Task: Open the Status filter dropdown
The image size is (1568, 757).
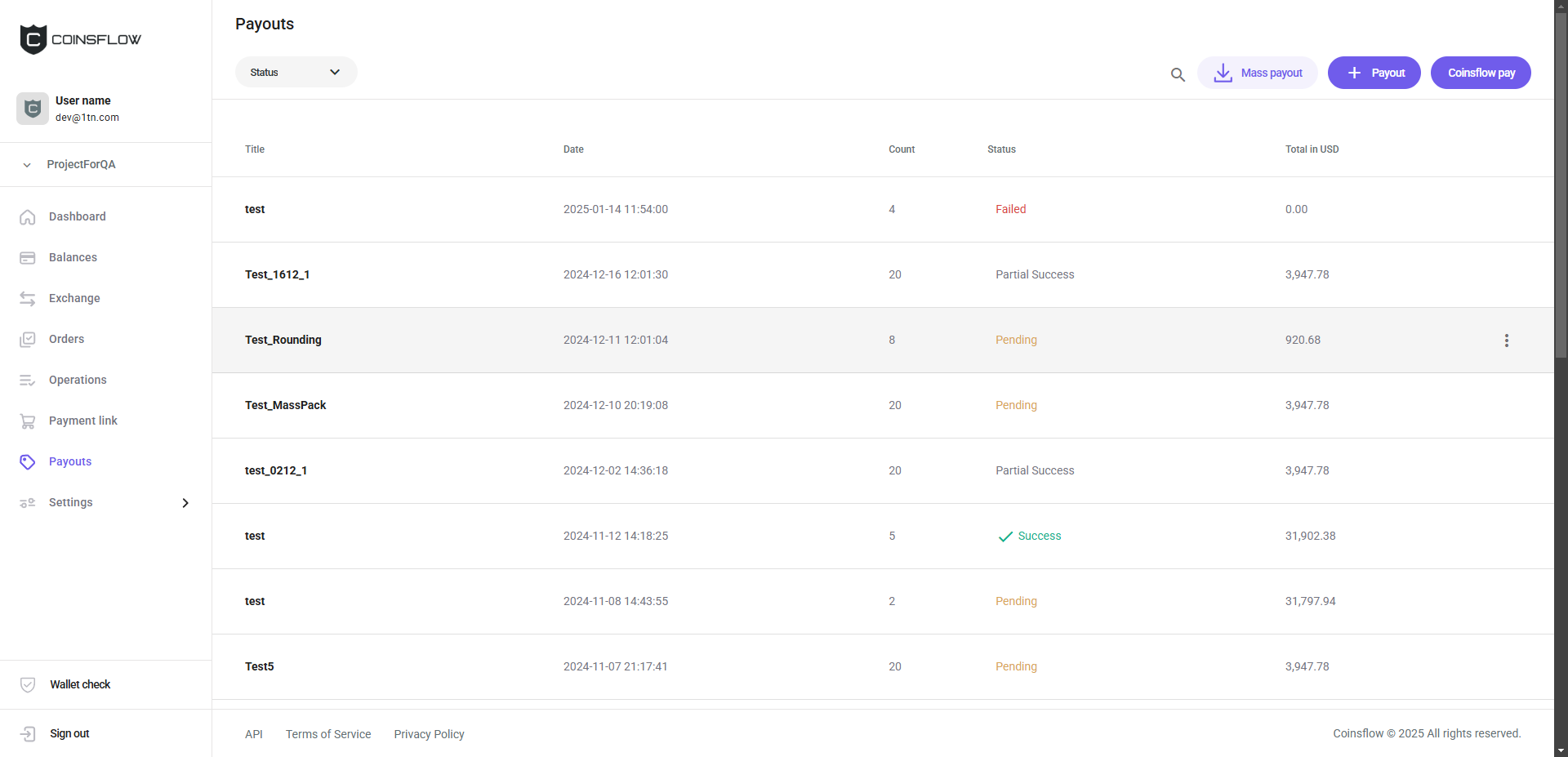Action: click(x=296, y=73)
